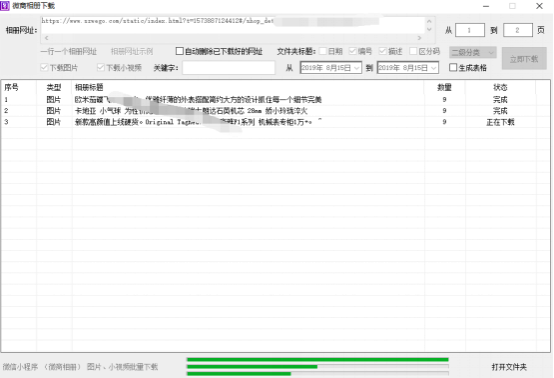The width and height of the screenshot is (554, 378).
Task: Click the URL box scroll left arrow
Action: [x=46, y=38]
